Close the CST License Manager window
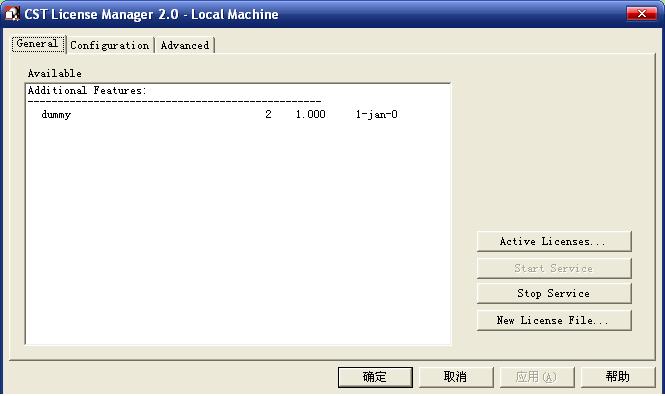 click(x=642, y=14)
